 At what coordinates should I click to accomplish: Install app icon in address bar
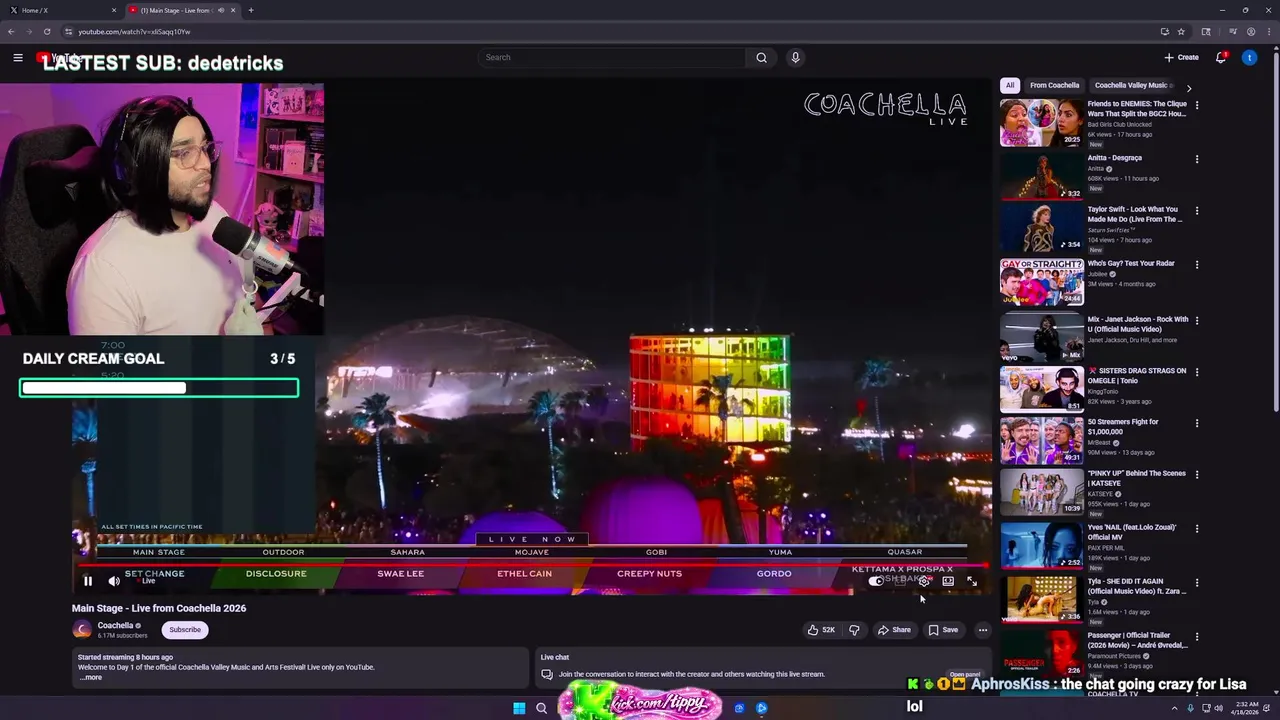[x=1164, y=32]
